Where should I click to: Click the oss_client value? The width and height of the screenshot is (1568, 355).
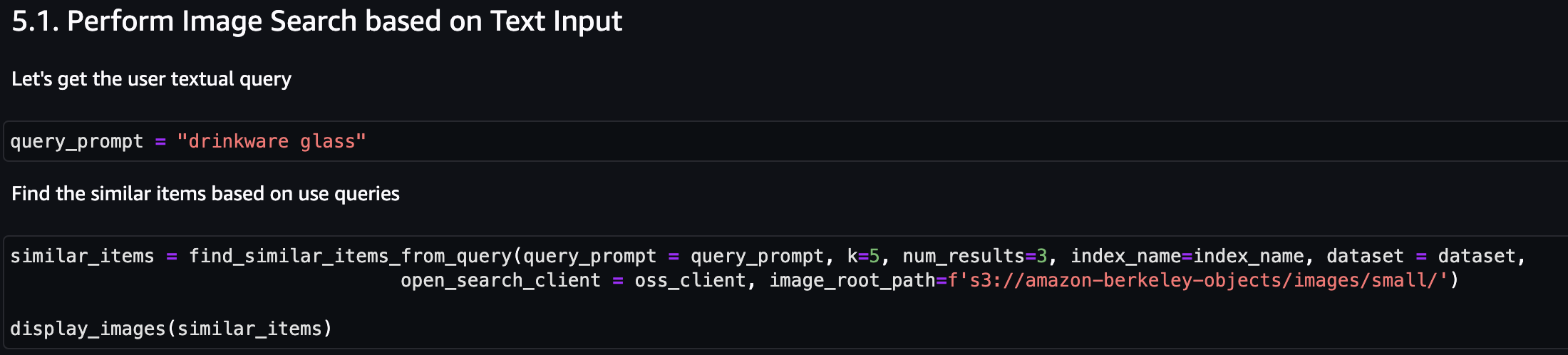(690, 280)
